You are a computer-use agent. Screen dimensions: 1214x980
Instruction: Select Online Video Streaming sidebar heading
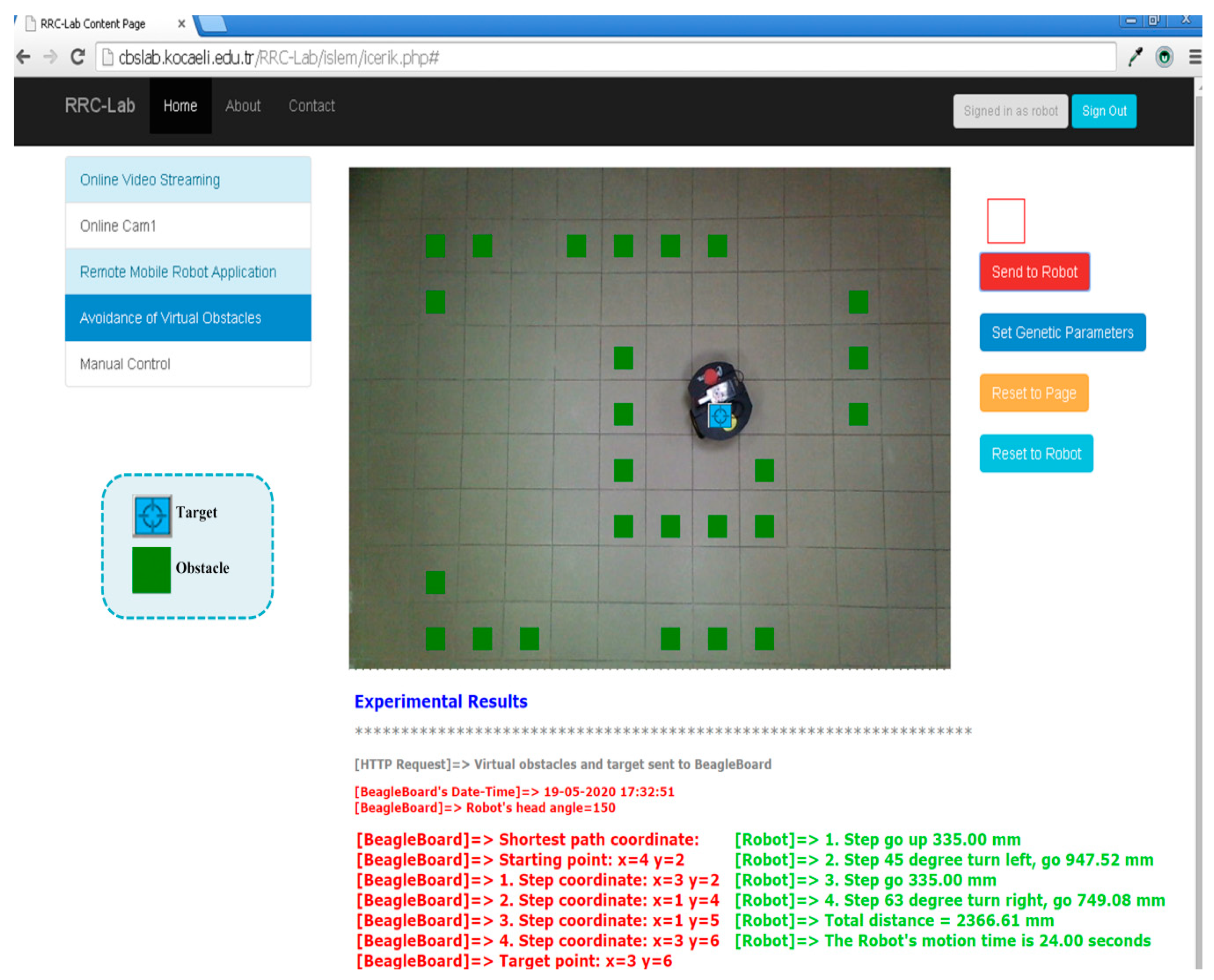coord(188,180)
